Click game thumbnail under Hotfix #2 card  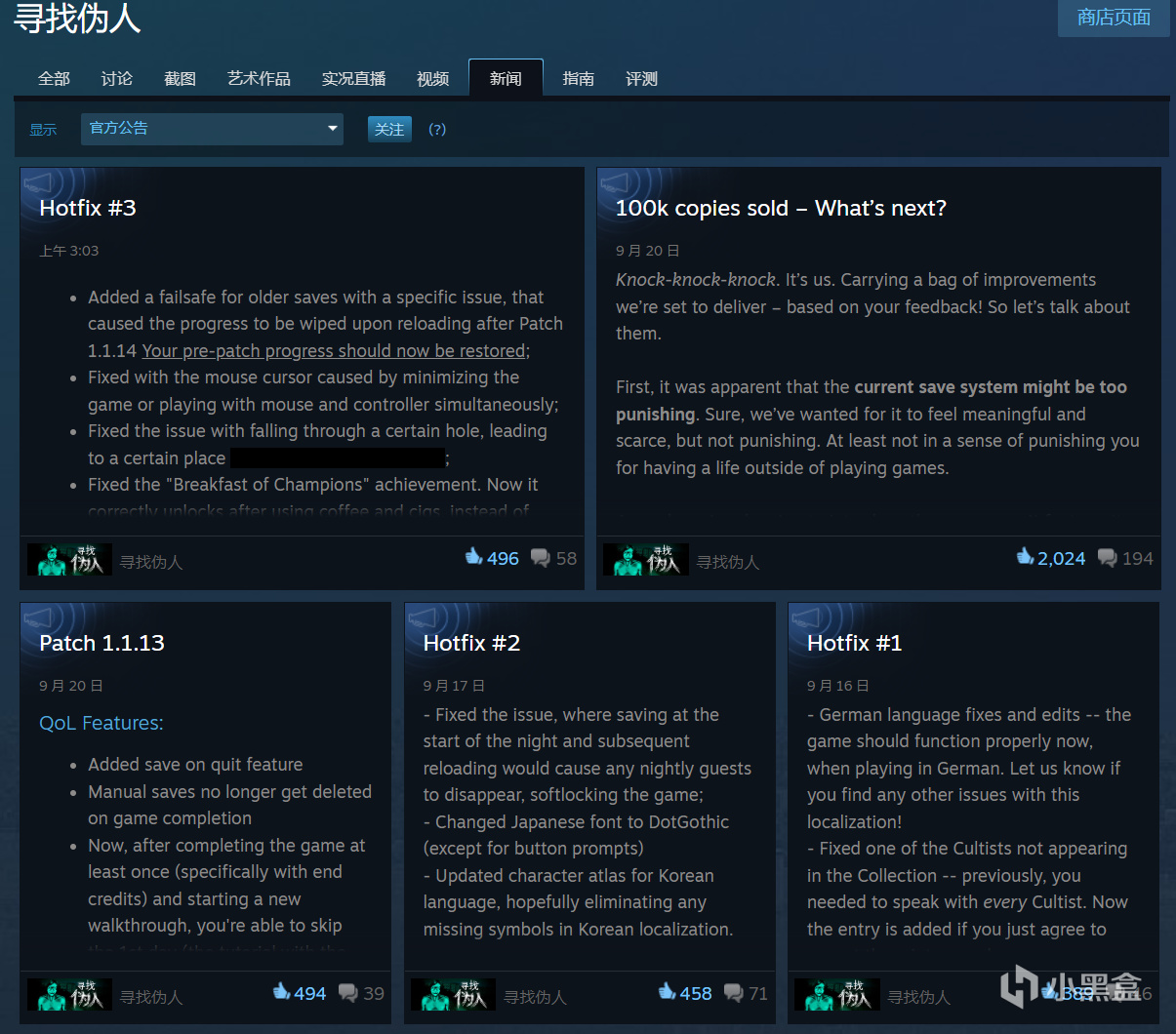453,995
